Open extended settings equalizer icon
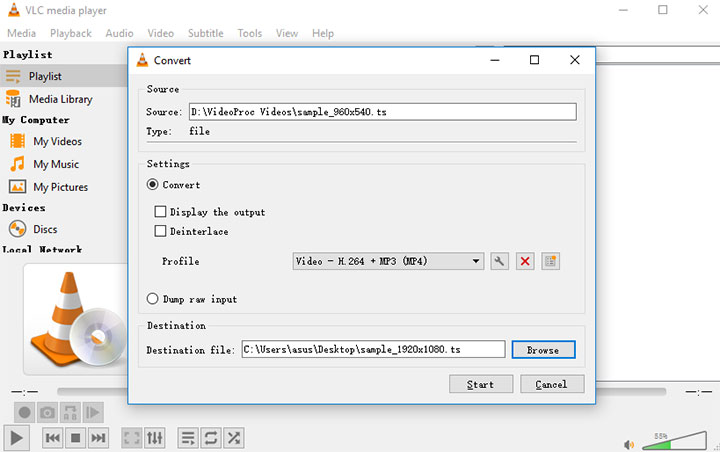 coord(155,438)
